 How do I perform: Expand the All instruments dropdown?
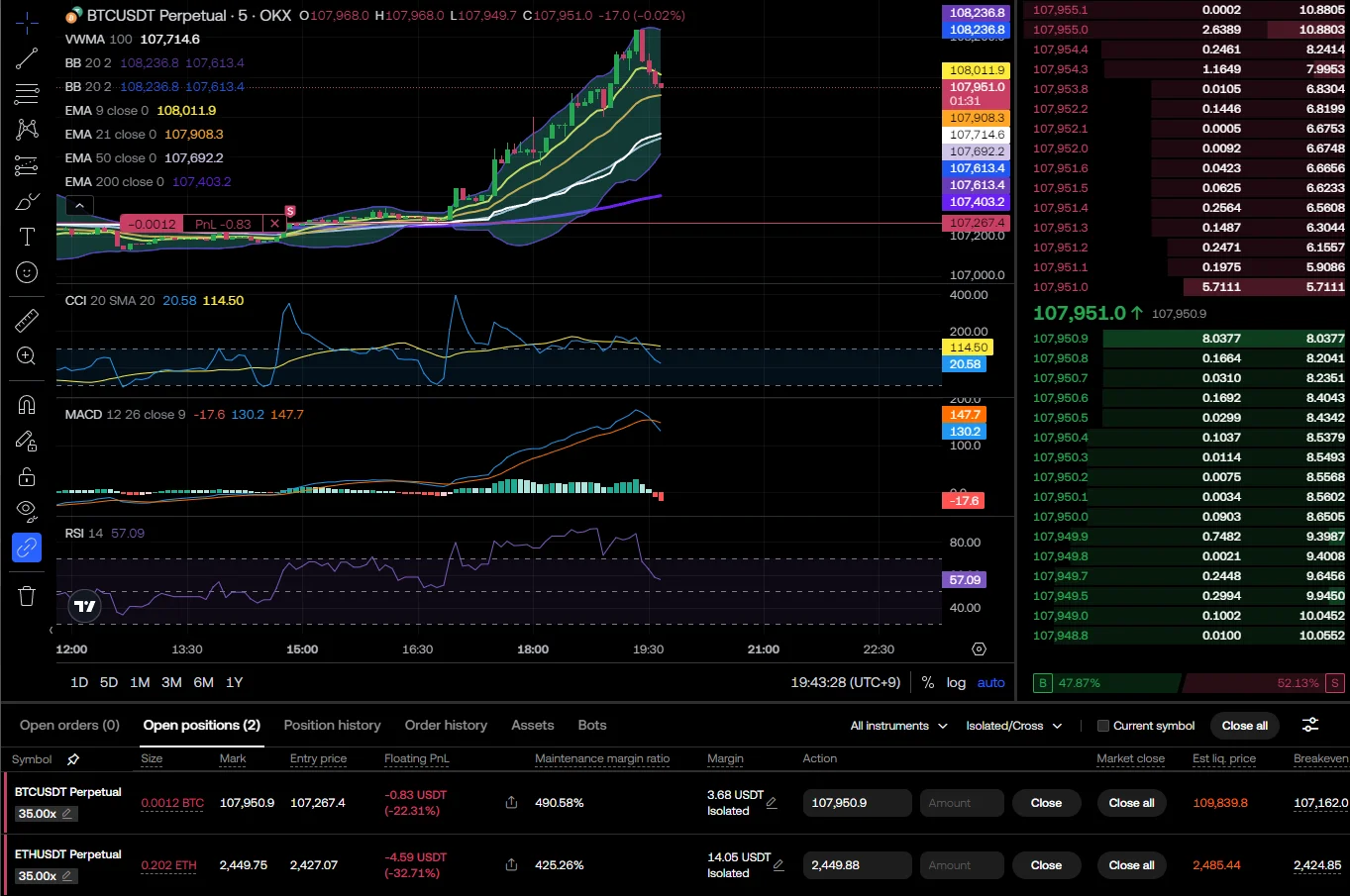[x=898, y=726]
